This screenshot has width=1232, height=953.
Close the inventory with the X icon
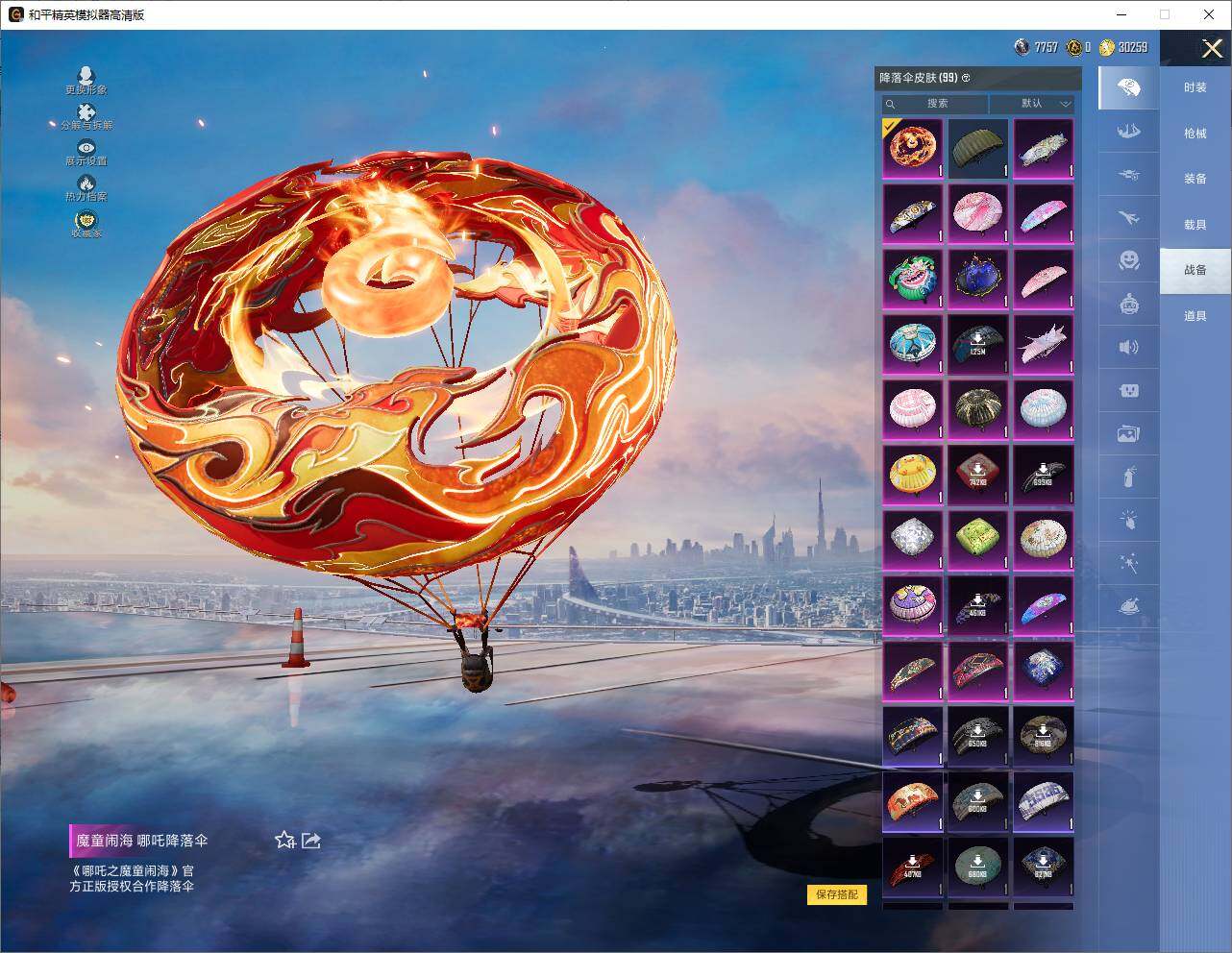tap(1212, 48)
